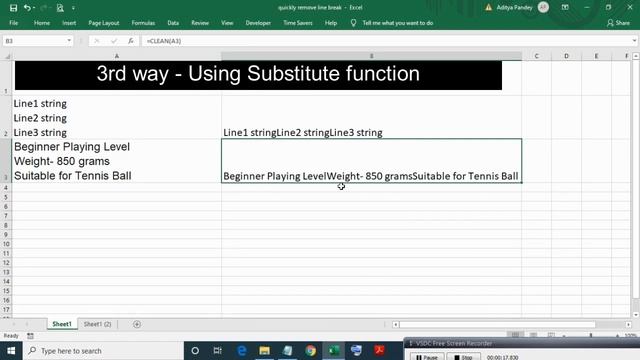Click the macro recording icon in status bar
The image size is (640, 360).
pos(30,336)
